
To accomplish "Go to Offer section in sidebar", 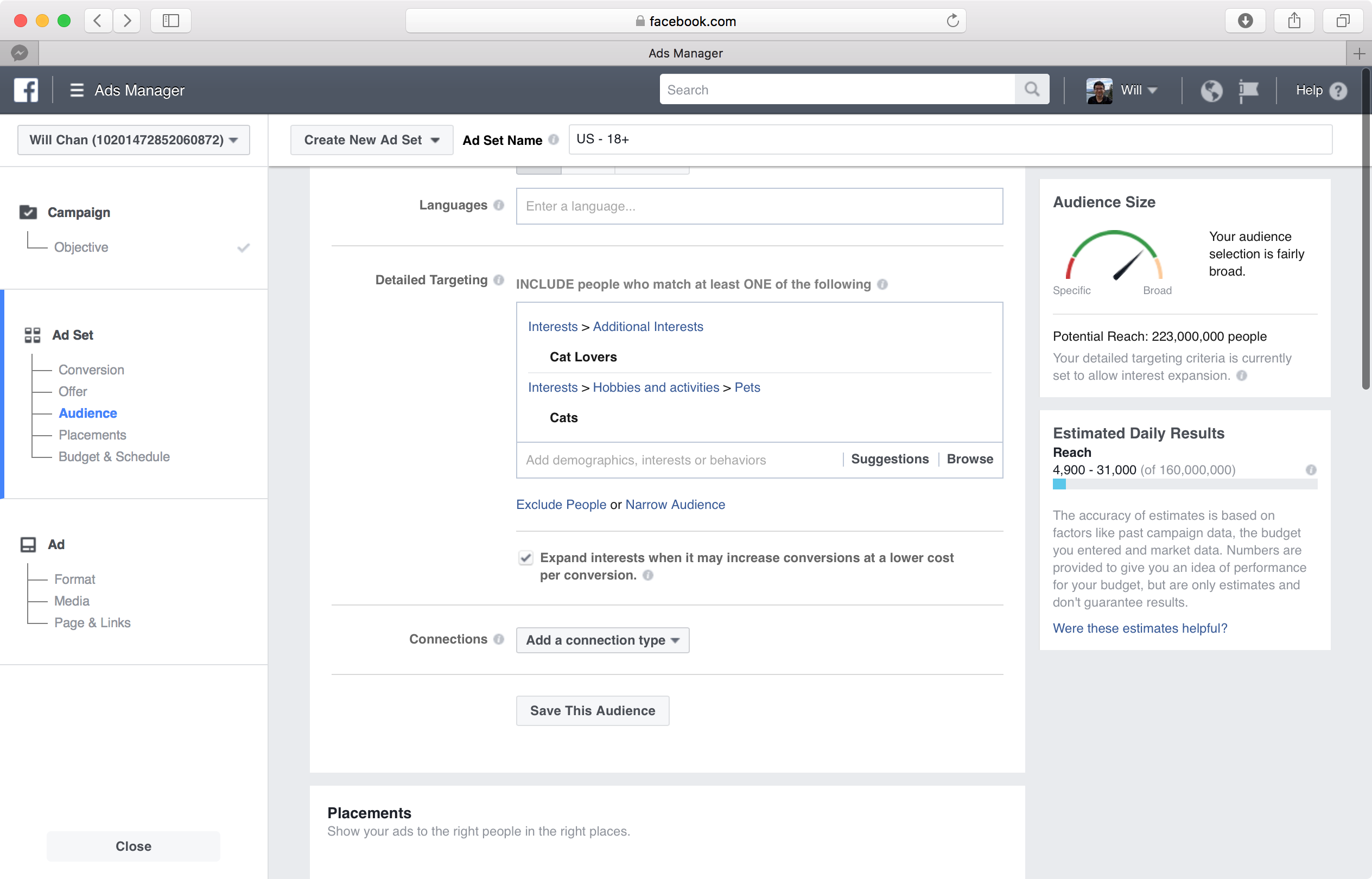I will pyautogui.click(x=73, y=392).
